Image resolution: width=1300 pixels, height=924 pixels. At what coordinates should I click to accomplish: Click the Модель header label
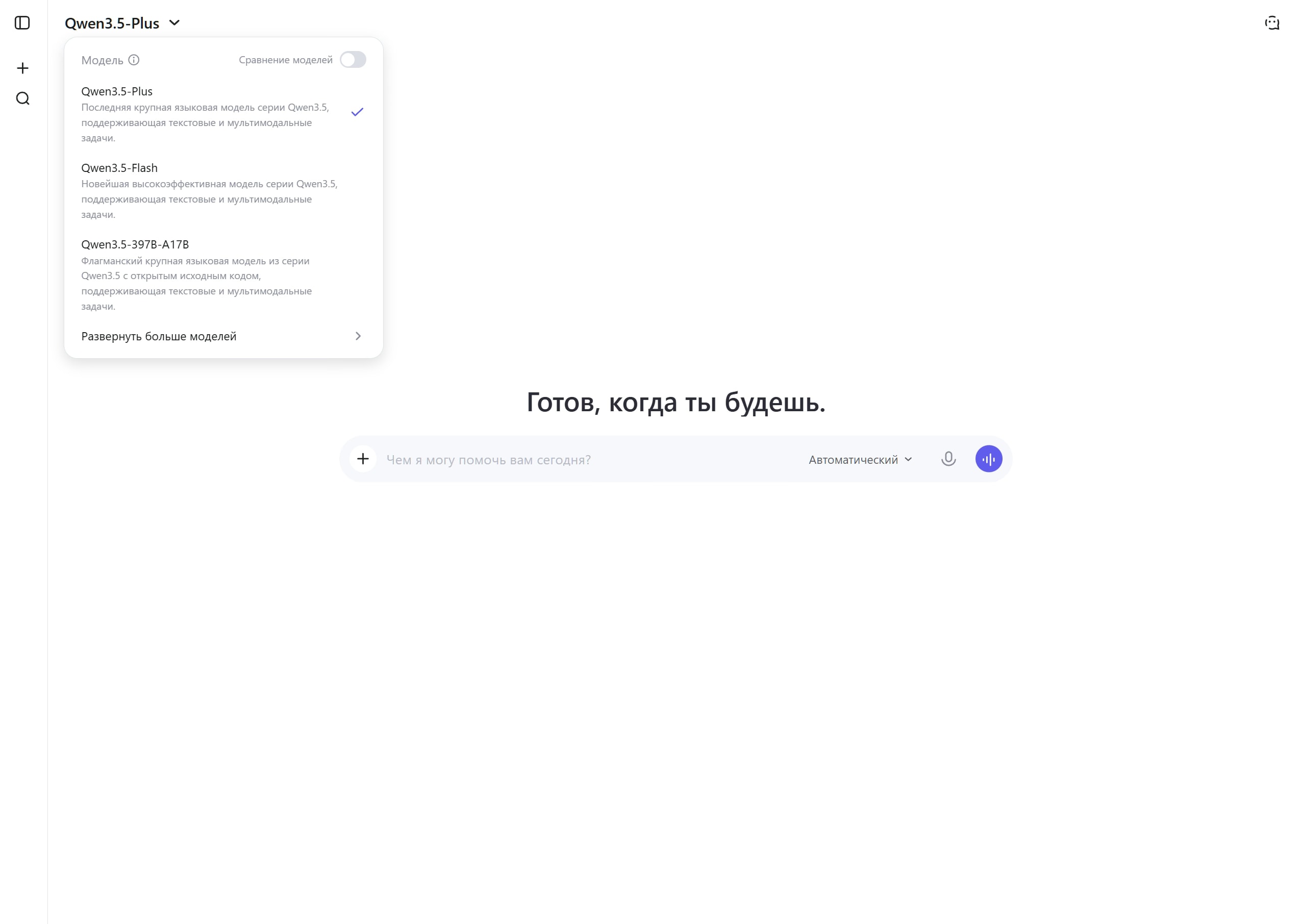click(103, 60)
